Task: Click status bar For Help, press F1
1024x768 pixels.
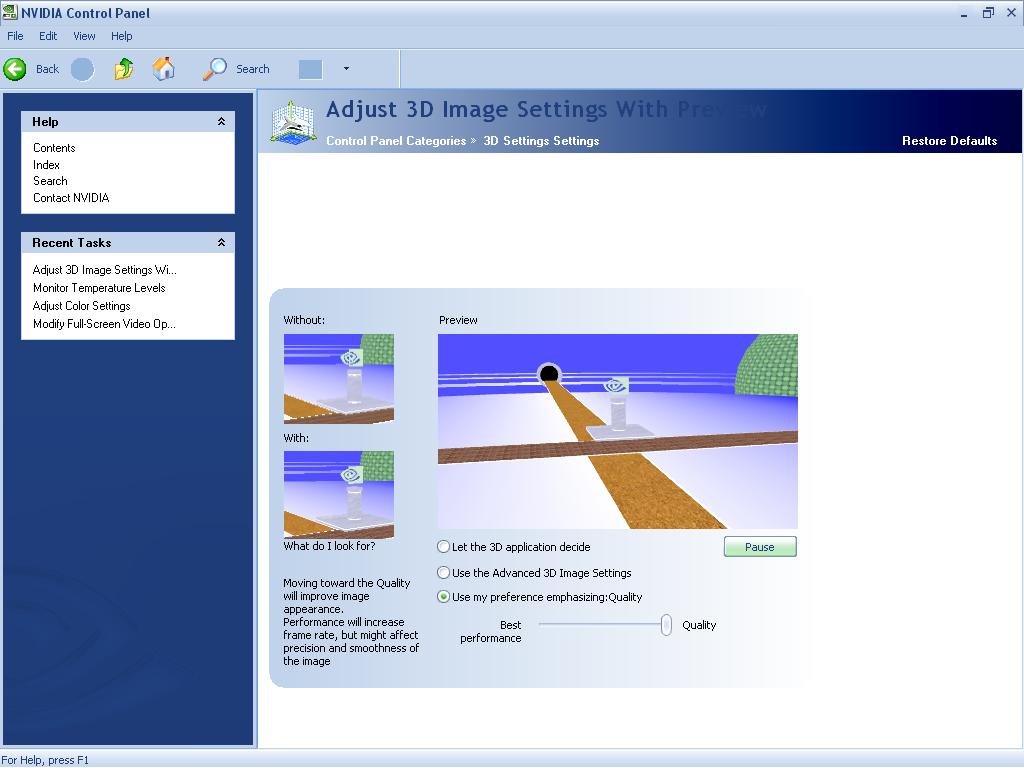Action: tap(44, 760)
